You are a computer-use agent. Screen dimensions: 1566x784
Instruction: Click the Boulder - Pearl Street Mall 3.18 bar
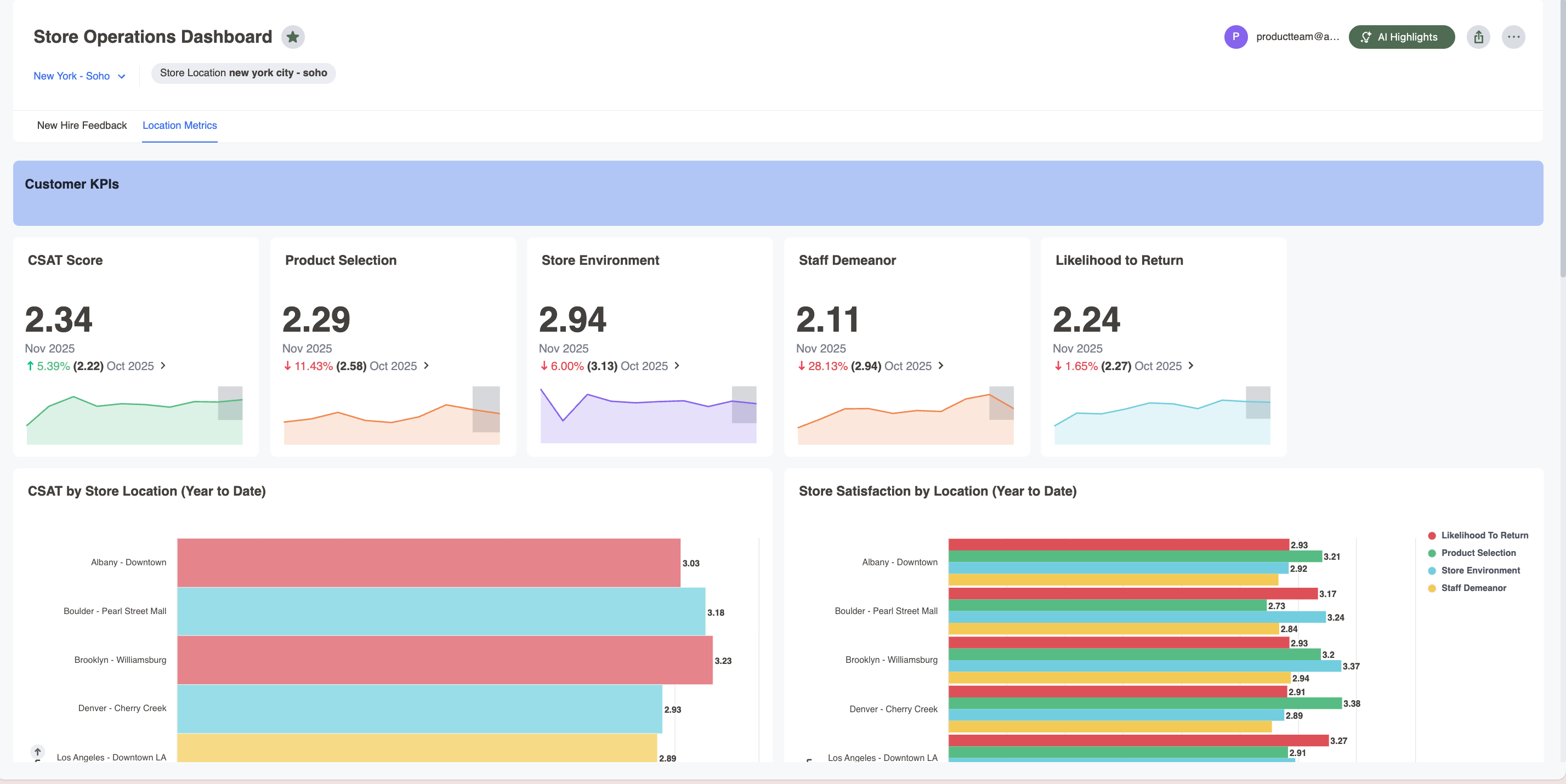[441, 611]
